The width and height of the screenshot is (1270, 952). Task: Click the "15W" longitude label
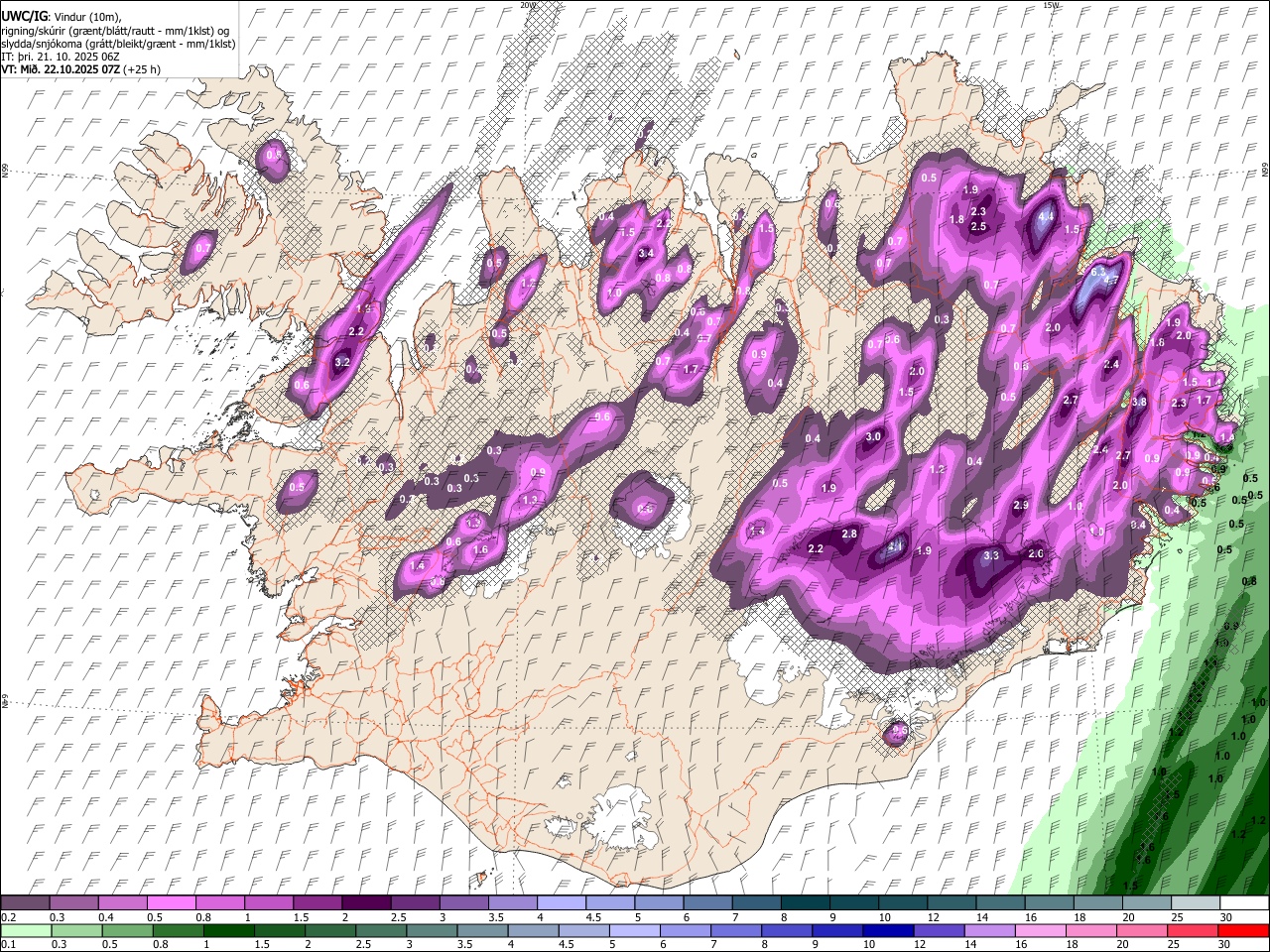pyautogui.click(x=1052, y=5)
